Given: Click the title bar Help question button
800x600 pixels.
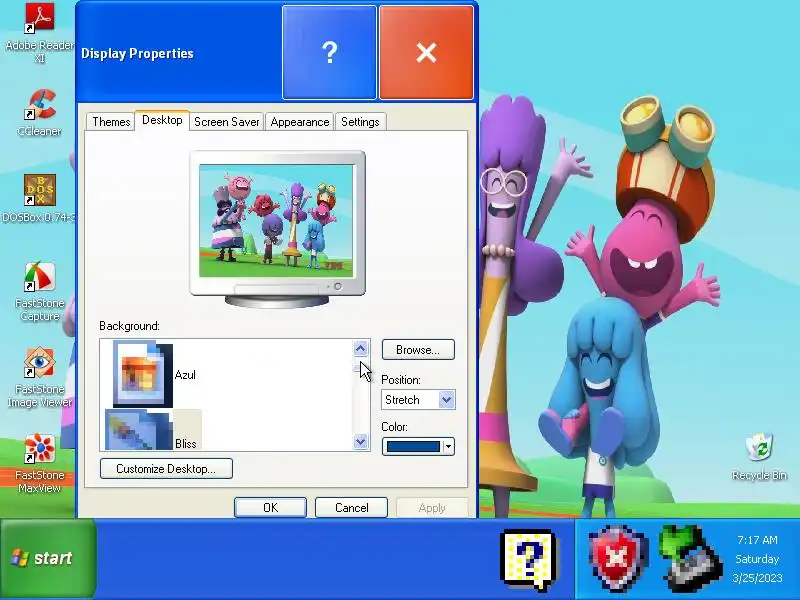Looking at the screenshot, I should click(329, 53).
